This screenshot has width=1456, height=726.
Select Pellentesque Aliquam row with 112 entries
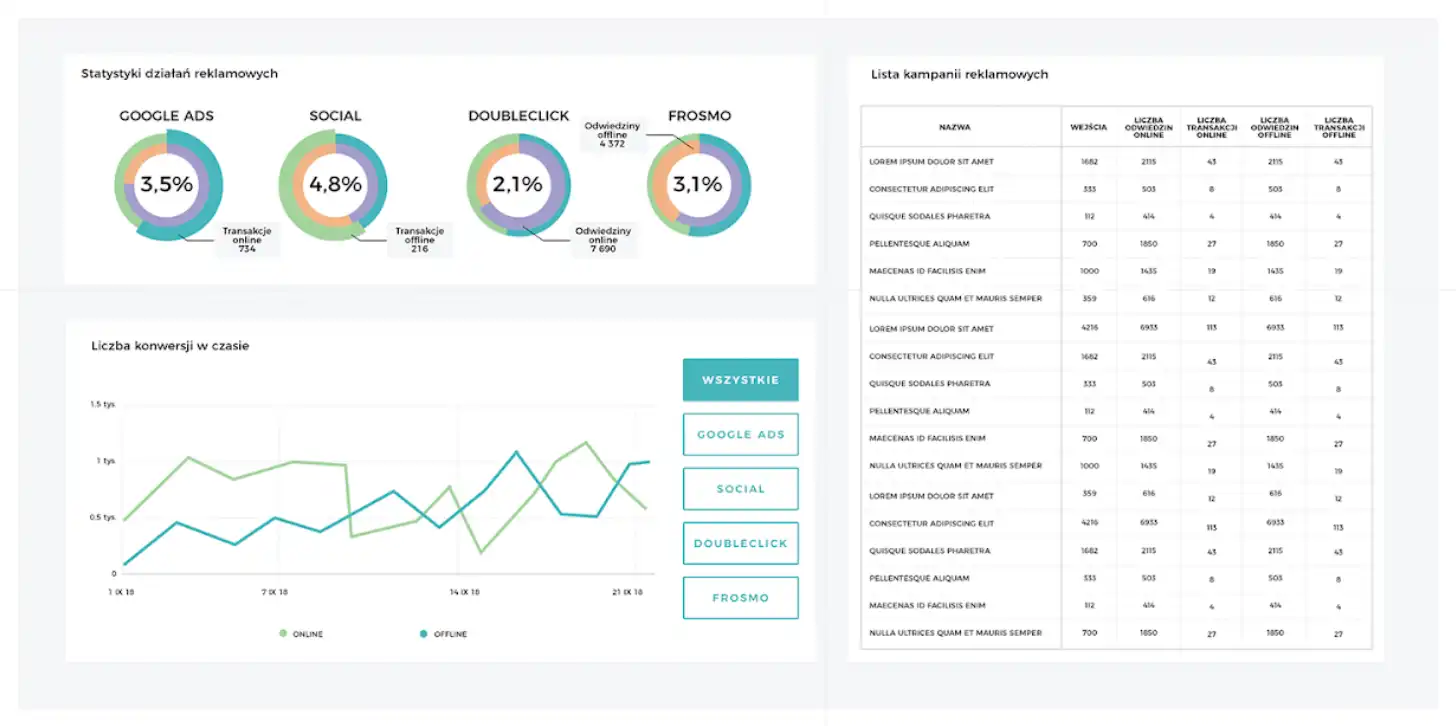pos(1117,411)
